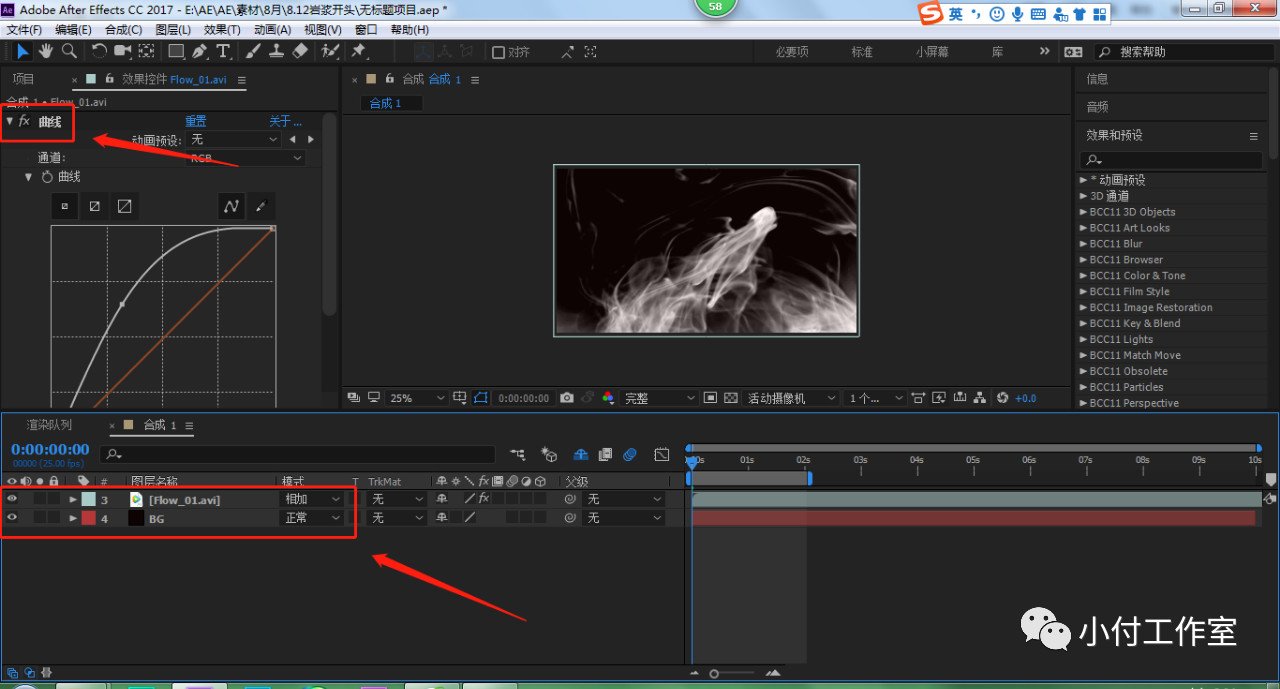1280x689 pixels.
Task: Toggle visibility of the BG layer
Action: pos(12,518)
